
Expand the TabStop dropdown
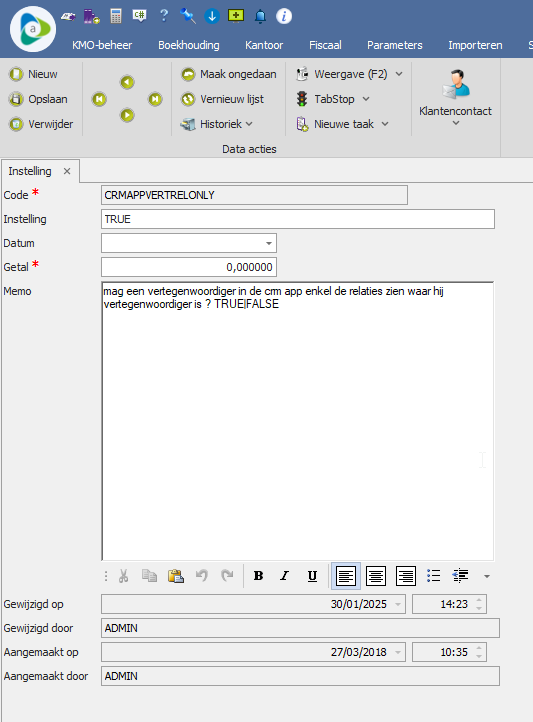point(366,99)
